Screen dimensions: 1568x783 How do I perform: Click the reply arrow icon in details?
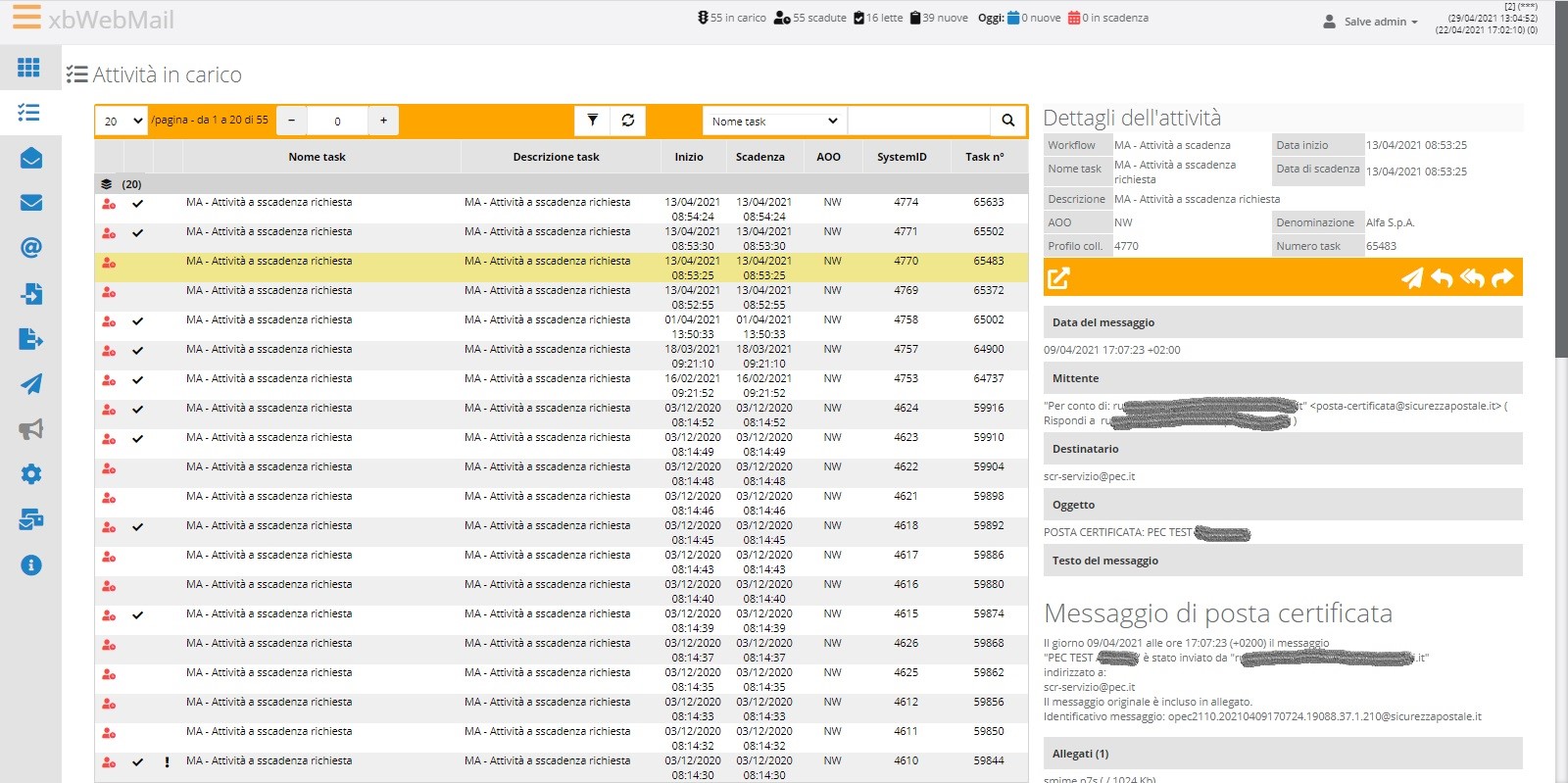click(1441, 278)
